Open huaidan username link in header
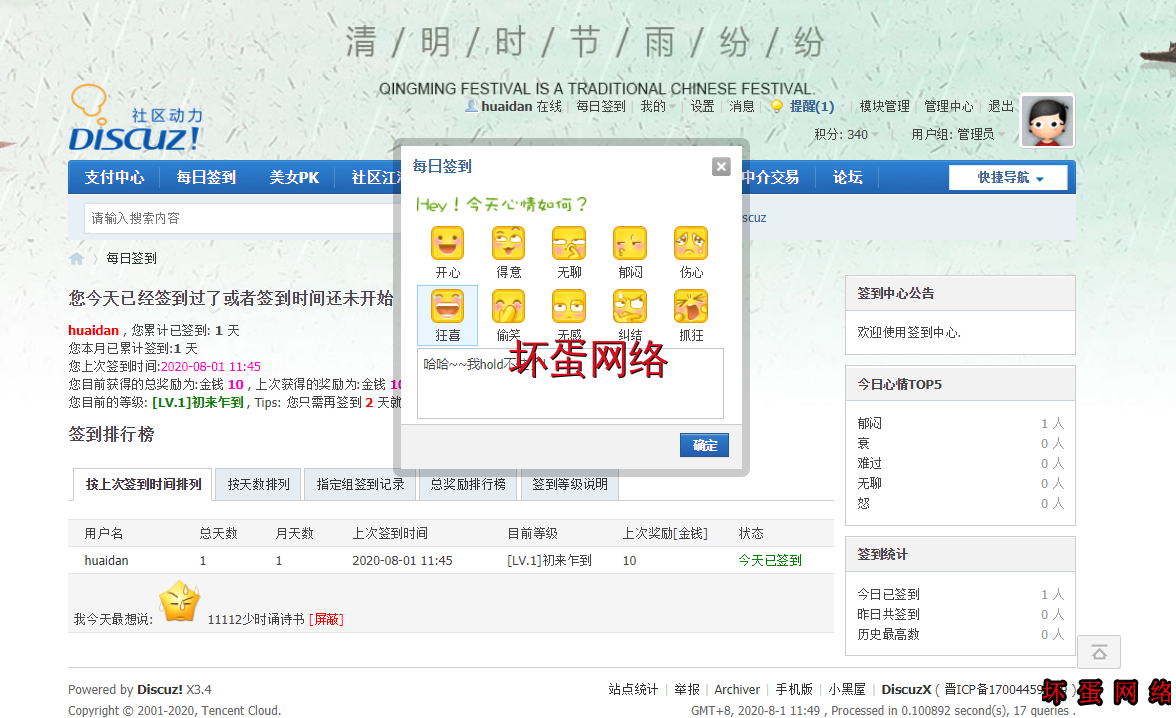Image resolution: width=1176 pixels, height=718 pixels. click(506, 107)
